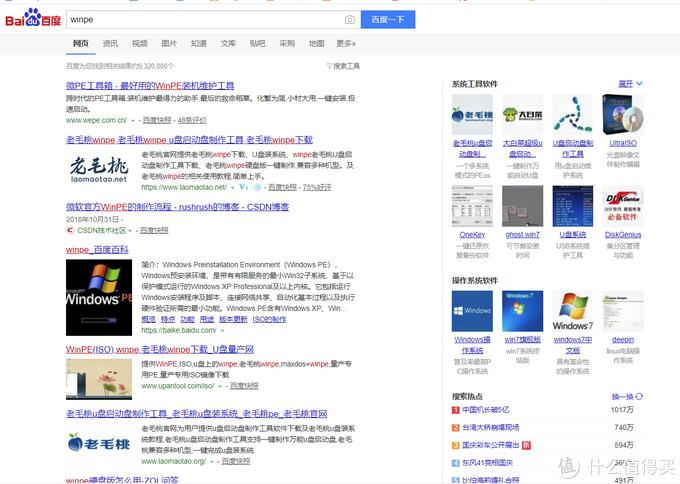Click the 老毛桃u盘启动盘 software icon

472,115
